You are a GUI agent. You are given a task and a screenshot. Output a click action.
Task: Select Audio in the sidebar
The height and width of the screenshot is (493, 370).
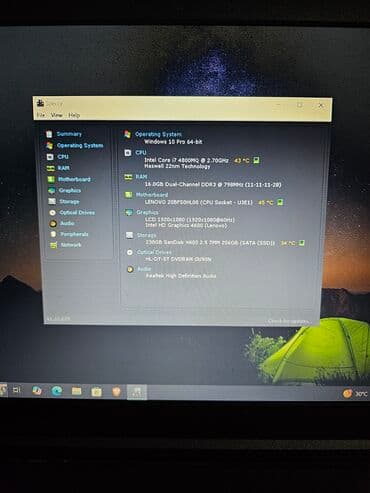[67, 223]
